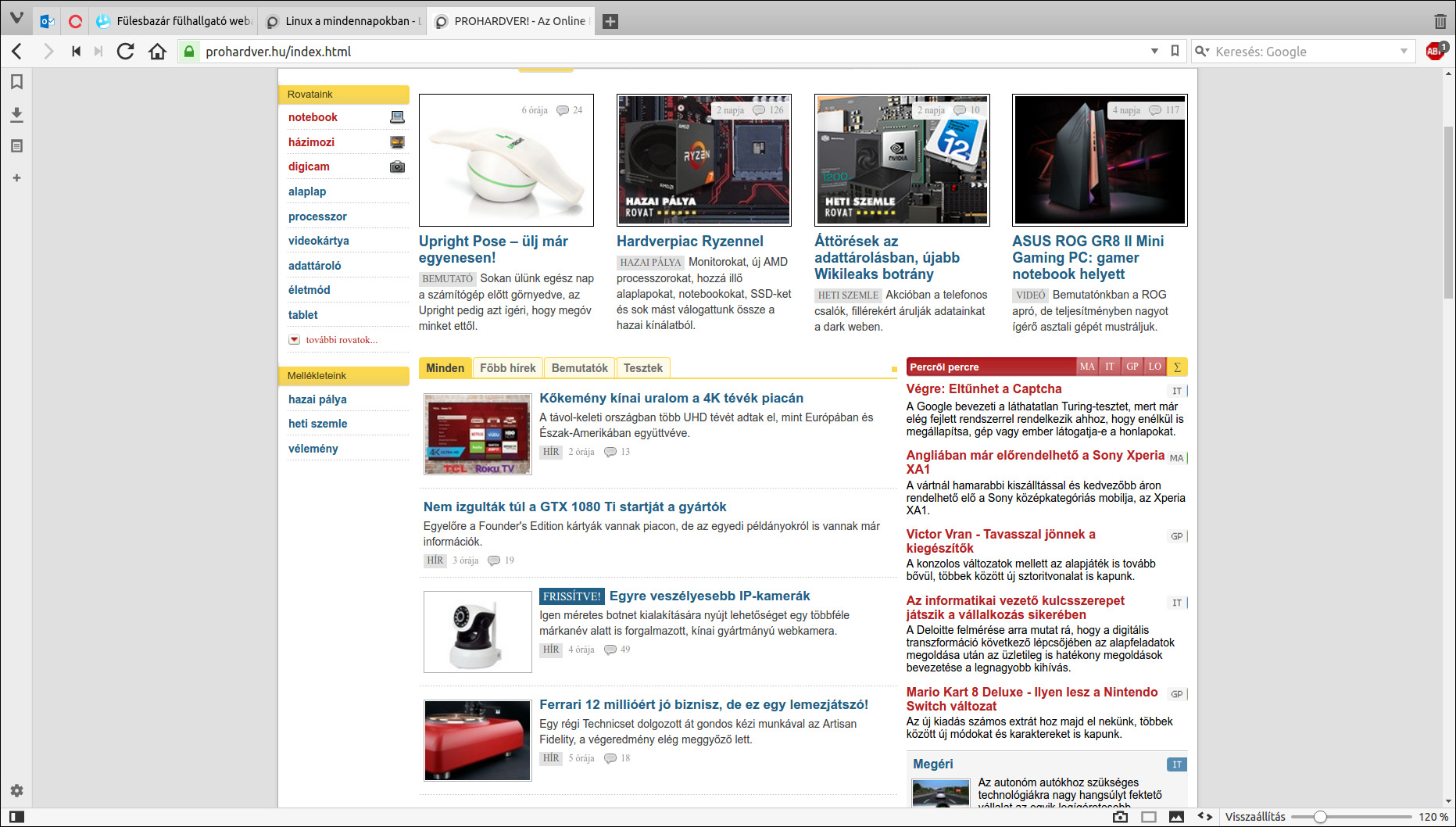Click the IT tag beside Megéri

click(x=1177, y=764)
